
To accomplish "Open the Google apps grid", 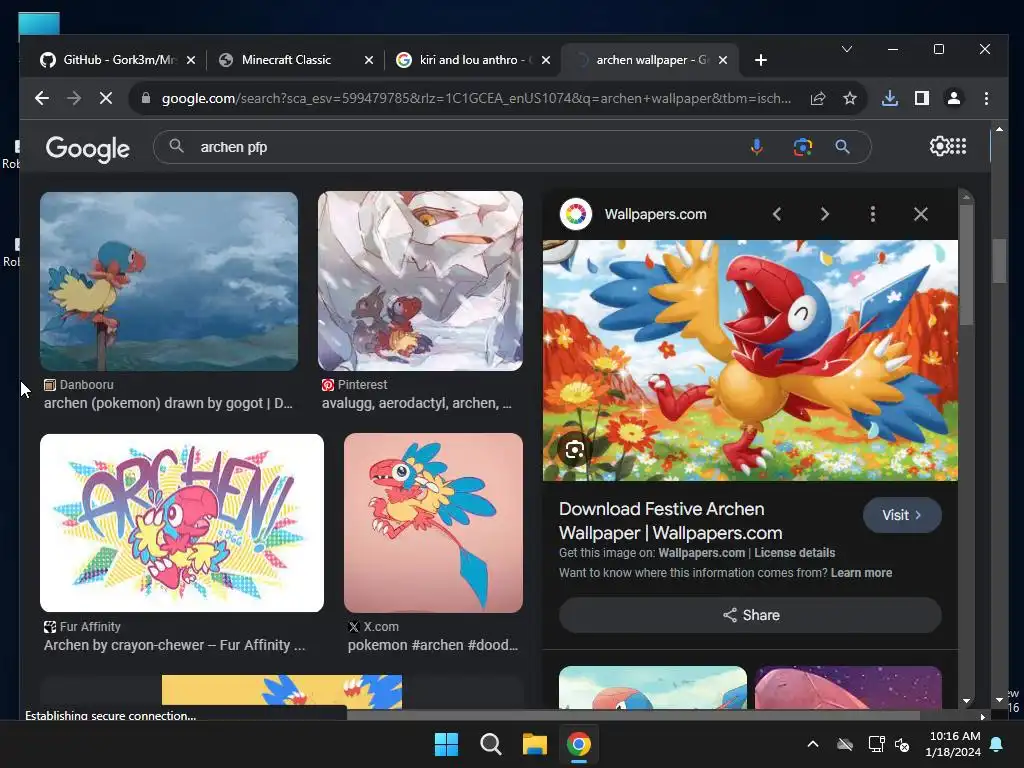I will pos(958,146).
